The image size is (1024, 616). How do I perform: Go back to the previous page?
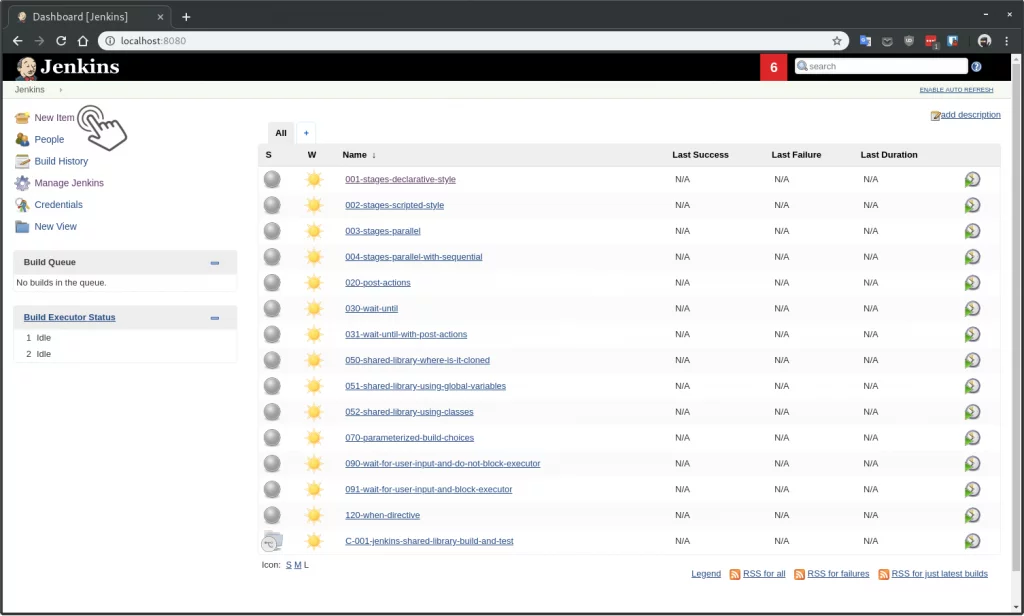point(18,41)
